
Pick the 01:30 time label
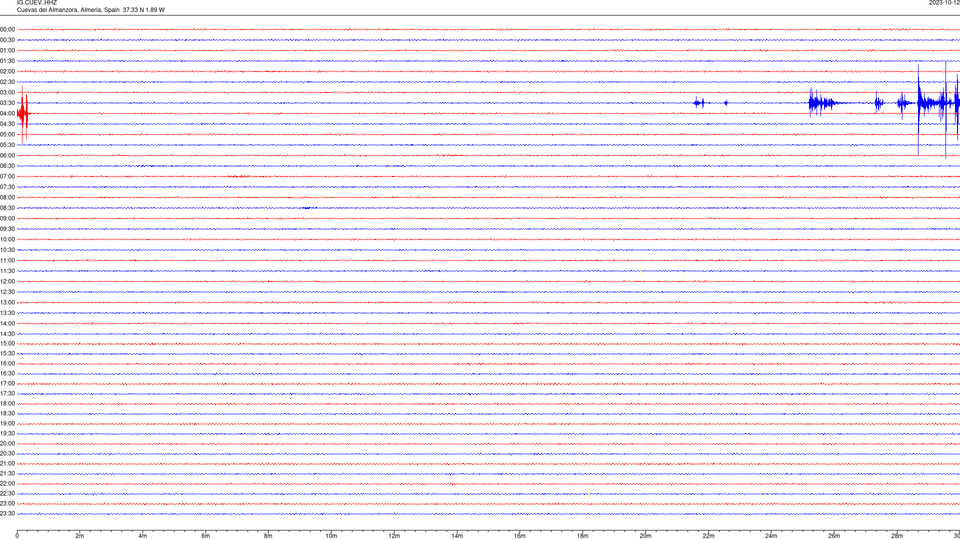7,61
